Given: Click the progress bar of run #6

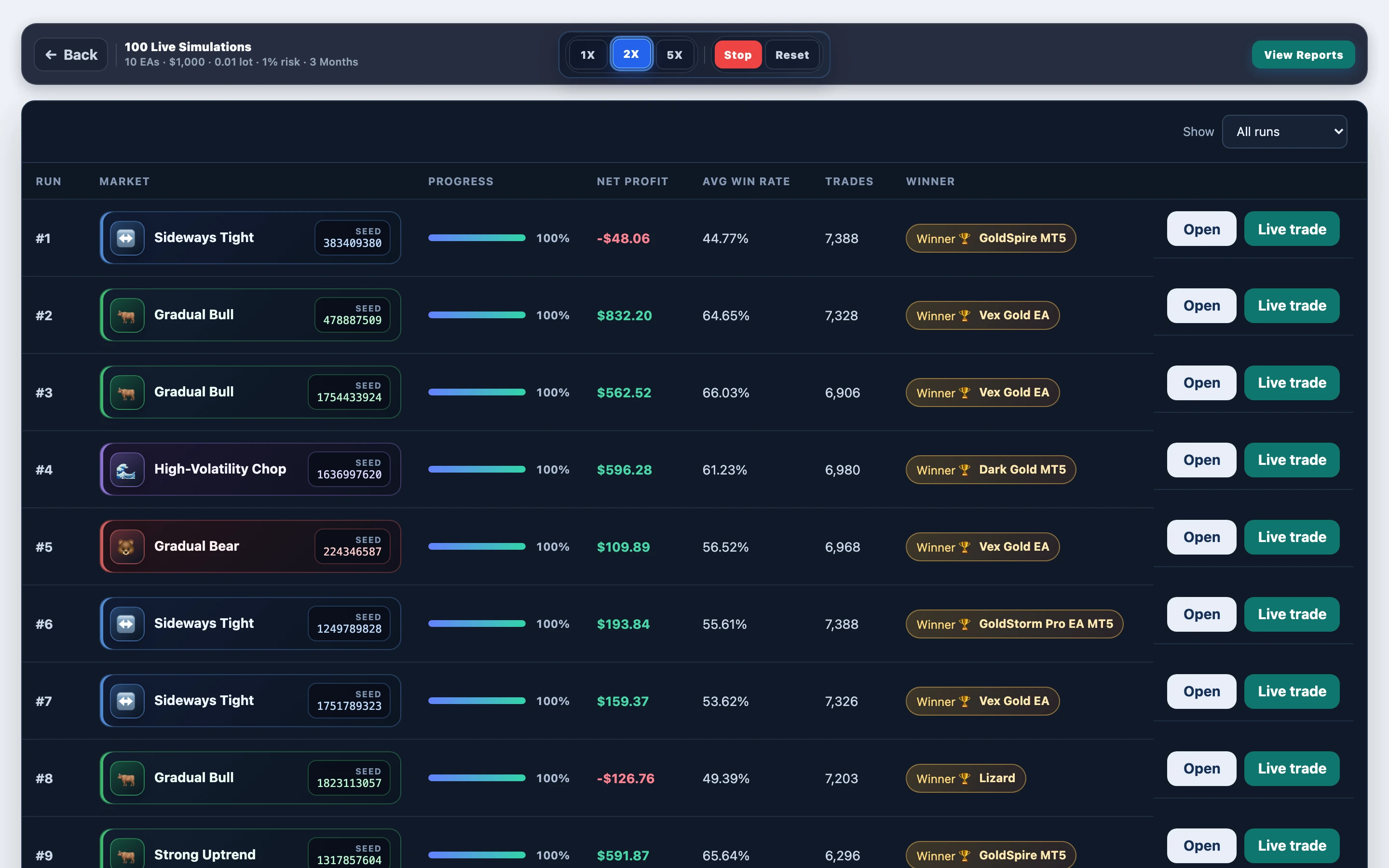Looking at the screenshot, I should point(477,624).
